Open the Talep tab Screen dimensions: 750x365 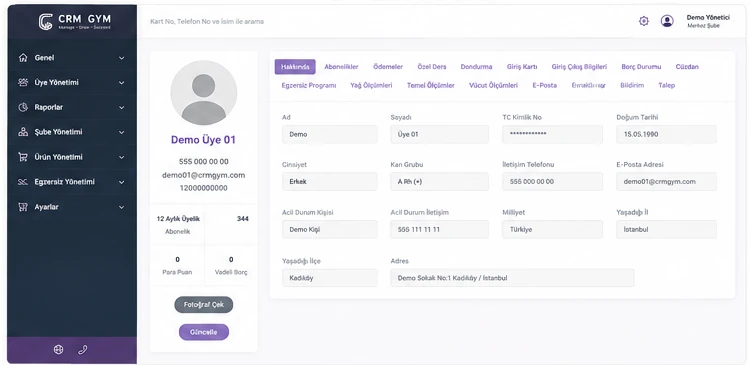[666, 86]
